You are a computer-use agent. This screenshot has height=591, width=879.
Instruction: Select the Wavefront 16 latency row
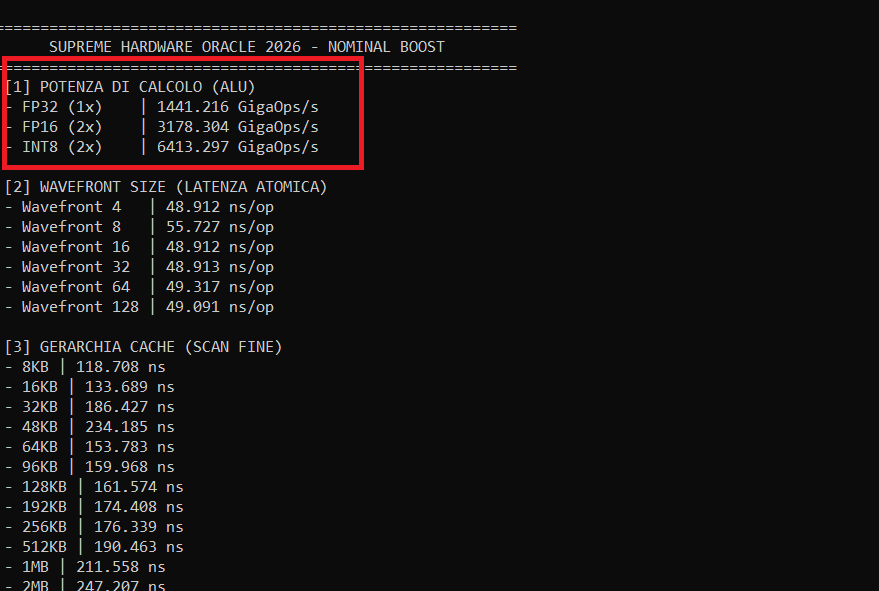pyautogui.click(x=140, y=247)
